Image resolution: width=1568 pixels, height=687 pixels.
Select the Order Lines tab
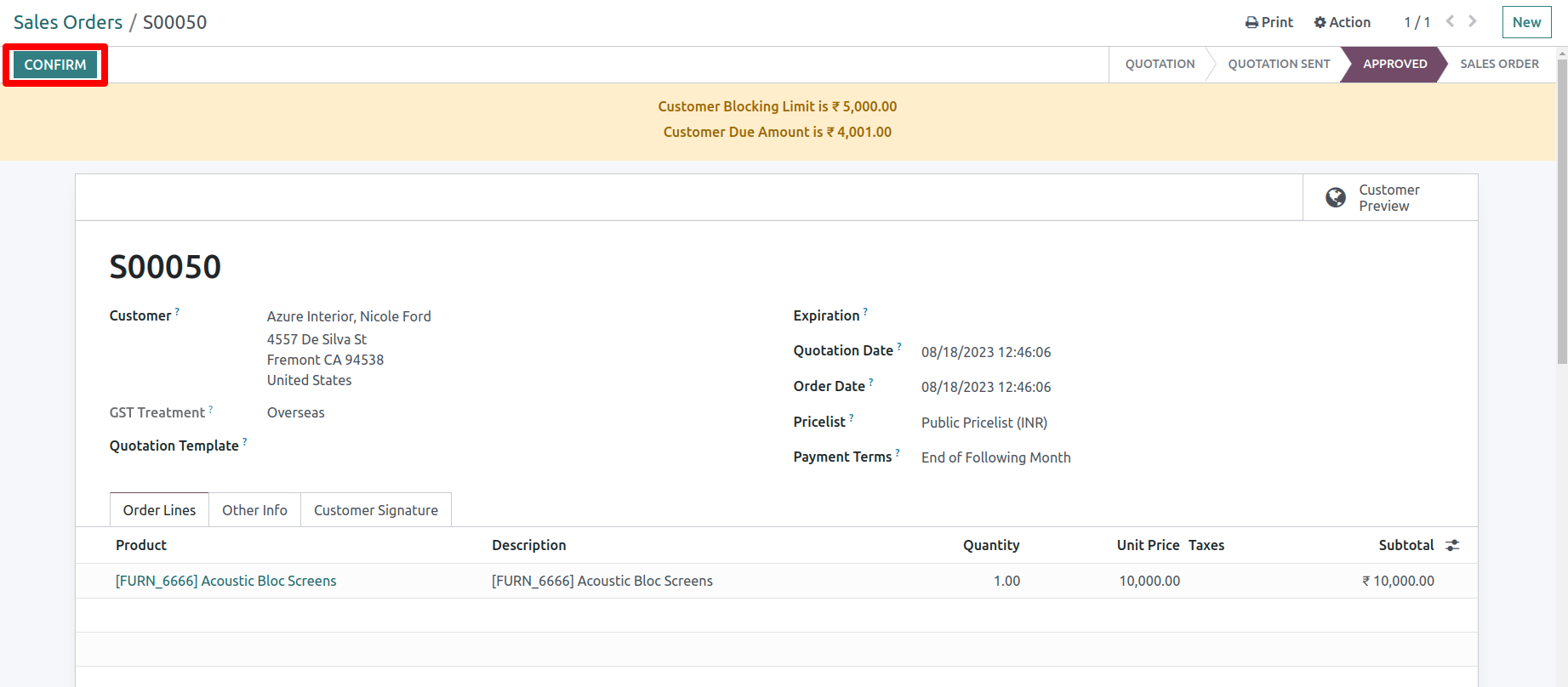[159, 510]
